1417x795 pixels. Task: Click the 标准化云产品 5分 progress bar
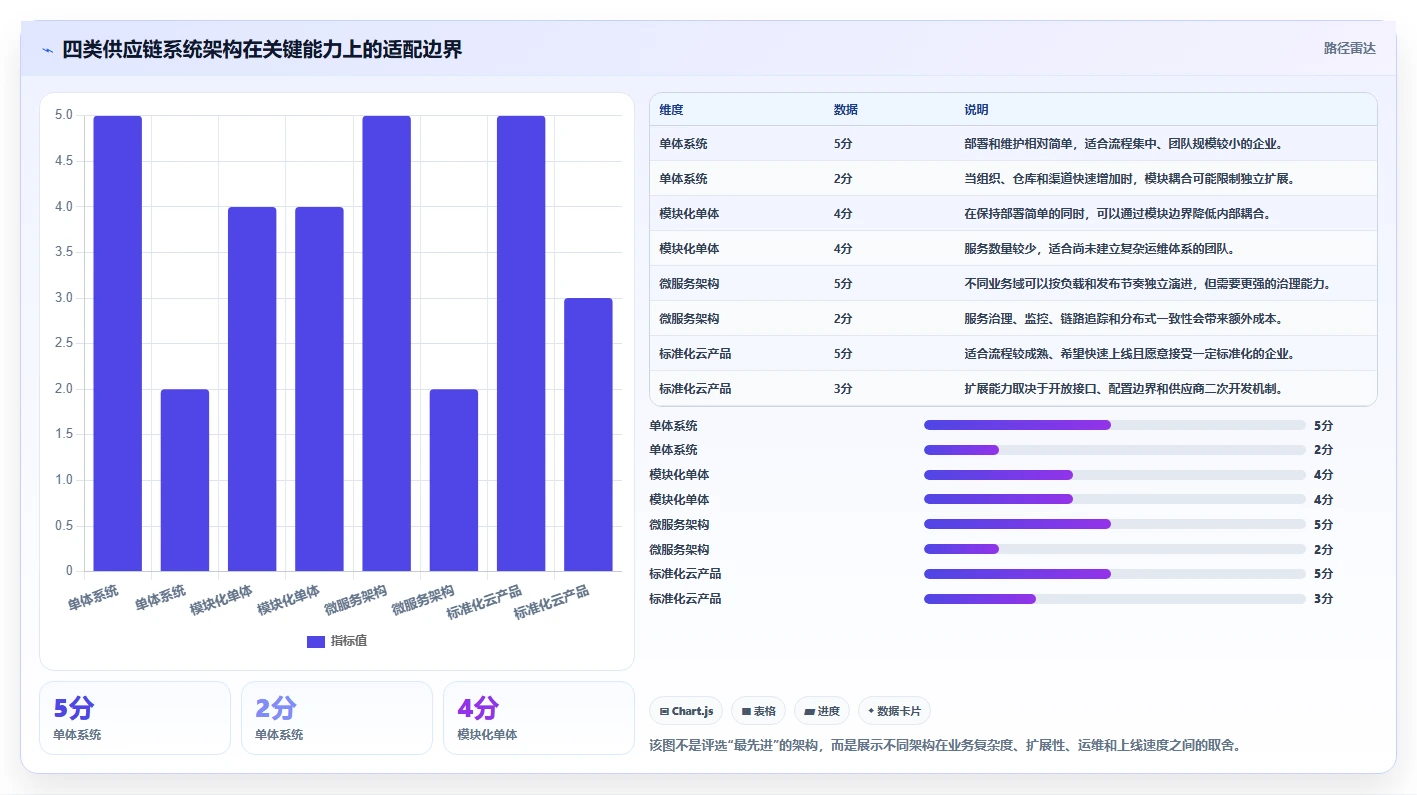pyautogui.click(x=1115, y=574)
